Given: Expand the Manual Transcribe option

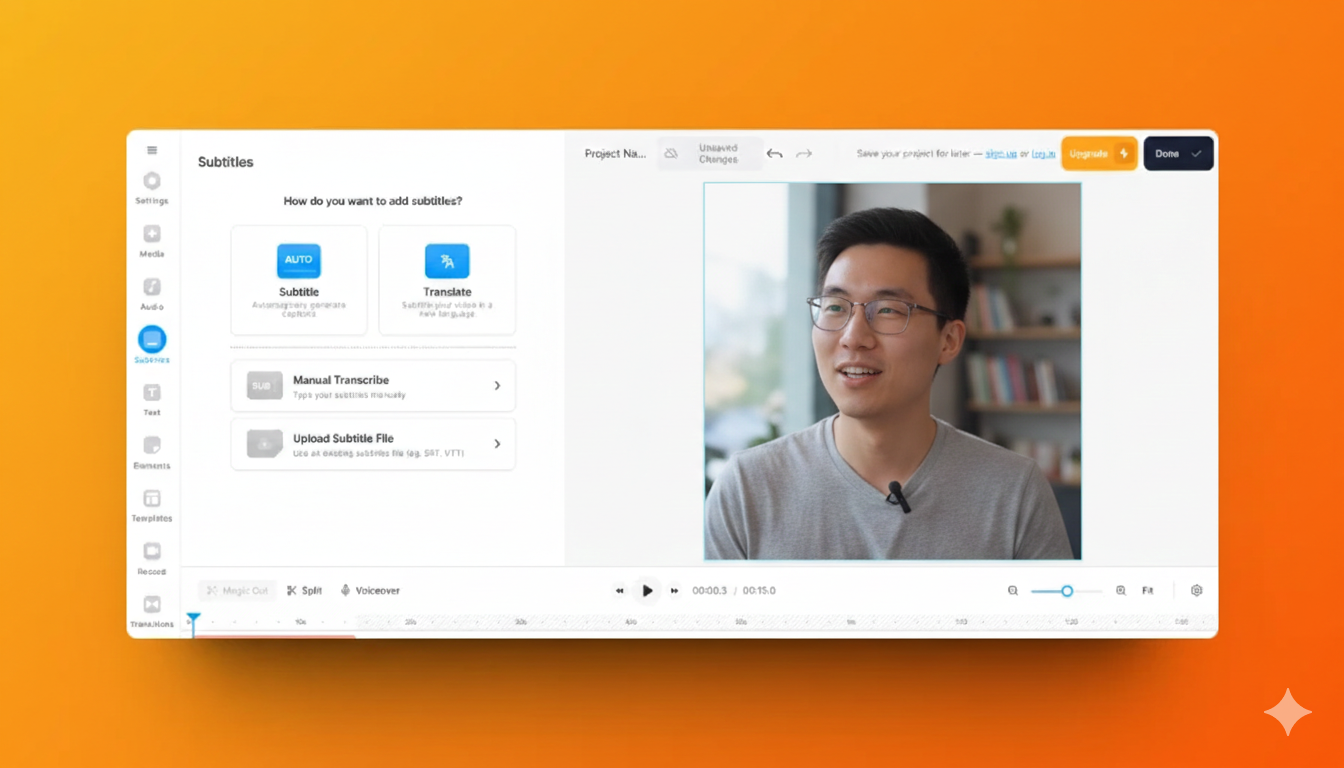Looking at the screenshot, I should tap(373, 386).
